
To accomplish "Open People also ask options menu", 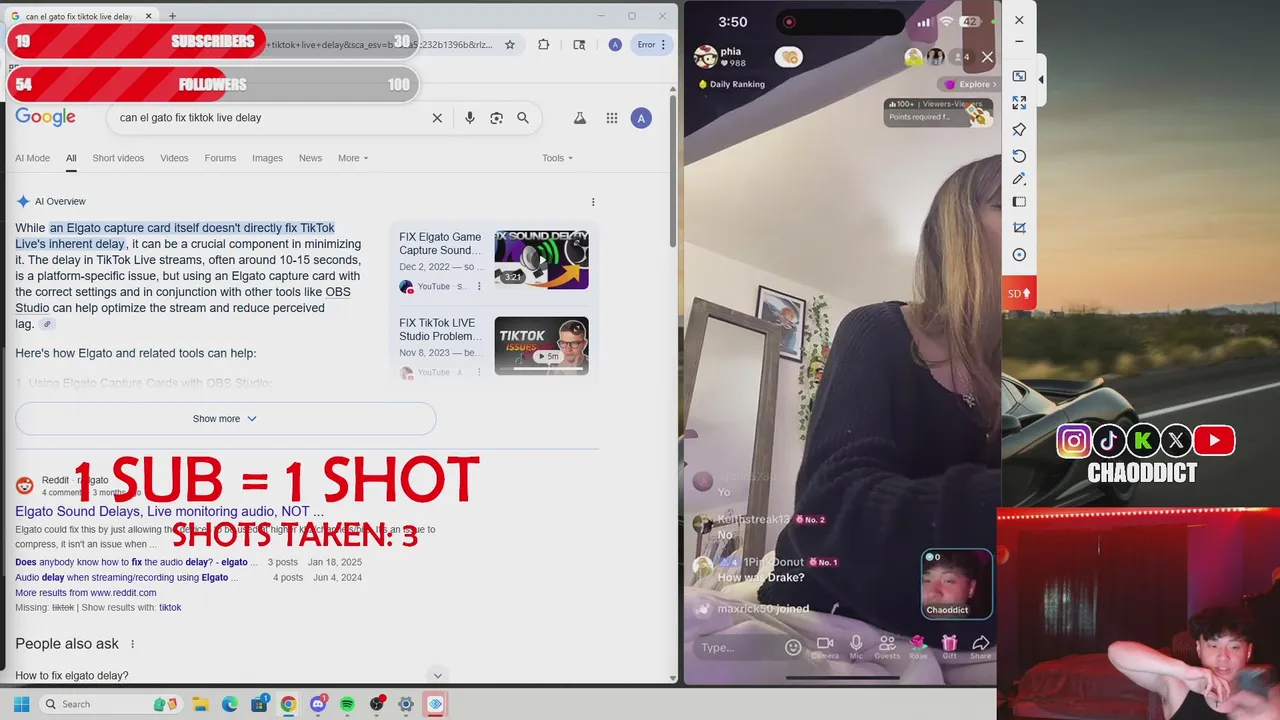I will point(132,644).
